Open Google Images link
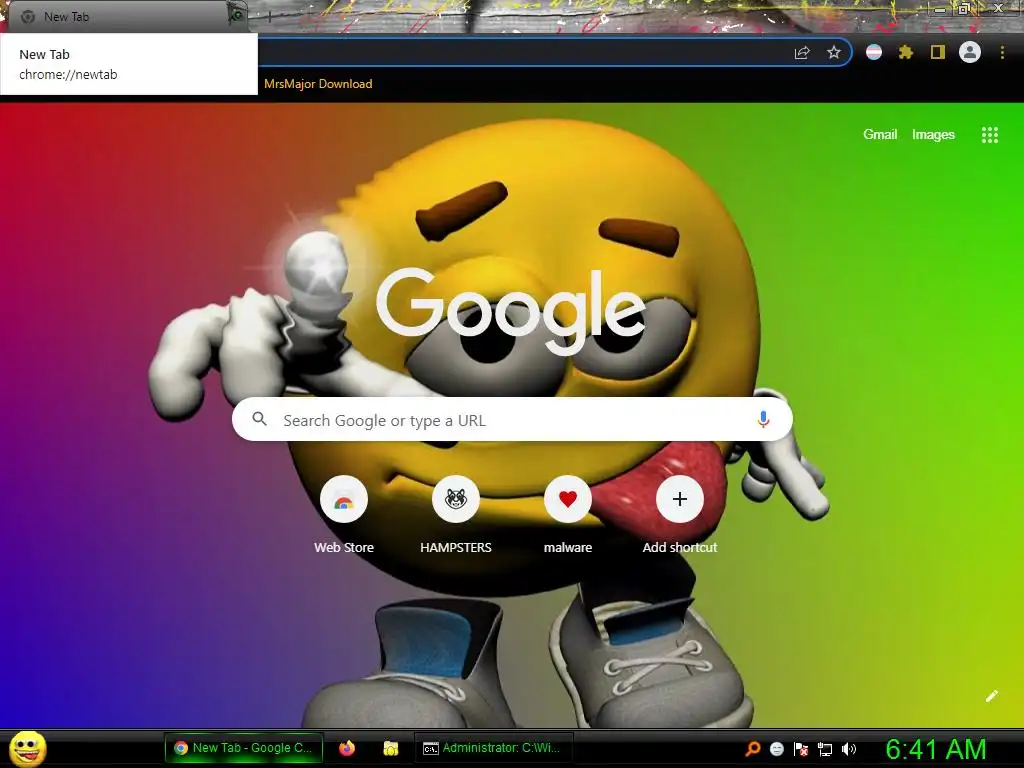 pos(933,135)
